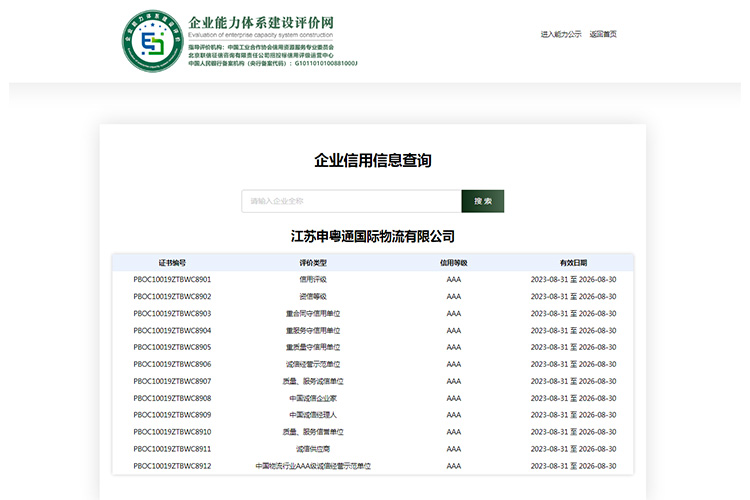Click the validity date in row PBOC10019ZTBWC8909
Viewport: 750px width, 500px height.
[x=573, y=415]
